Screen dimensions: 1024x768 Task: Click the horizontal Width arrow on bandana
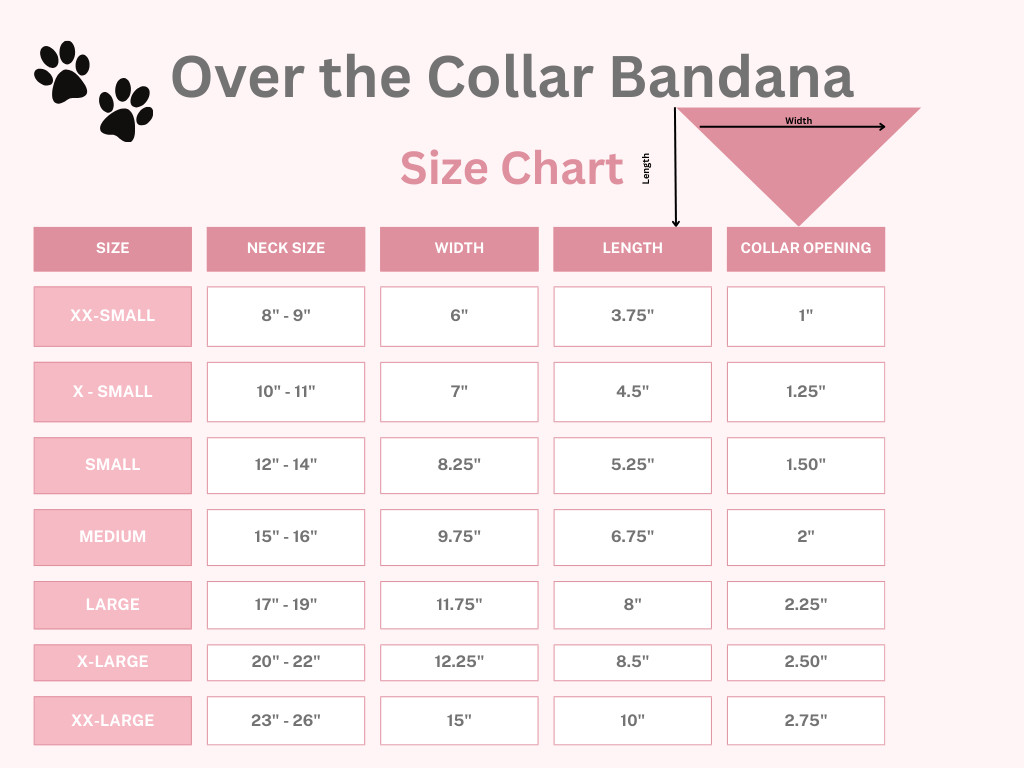tap(792, 127)
